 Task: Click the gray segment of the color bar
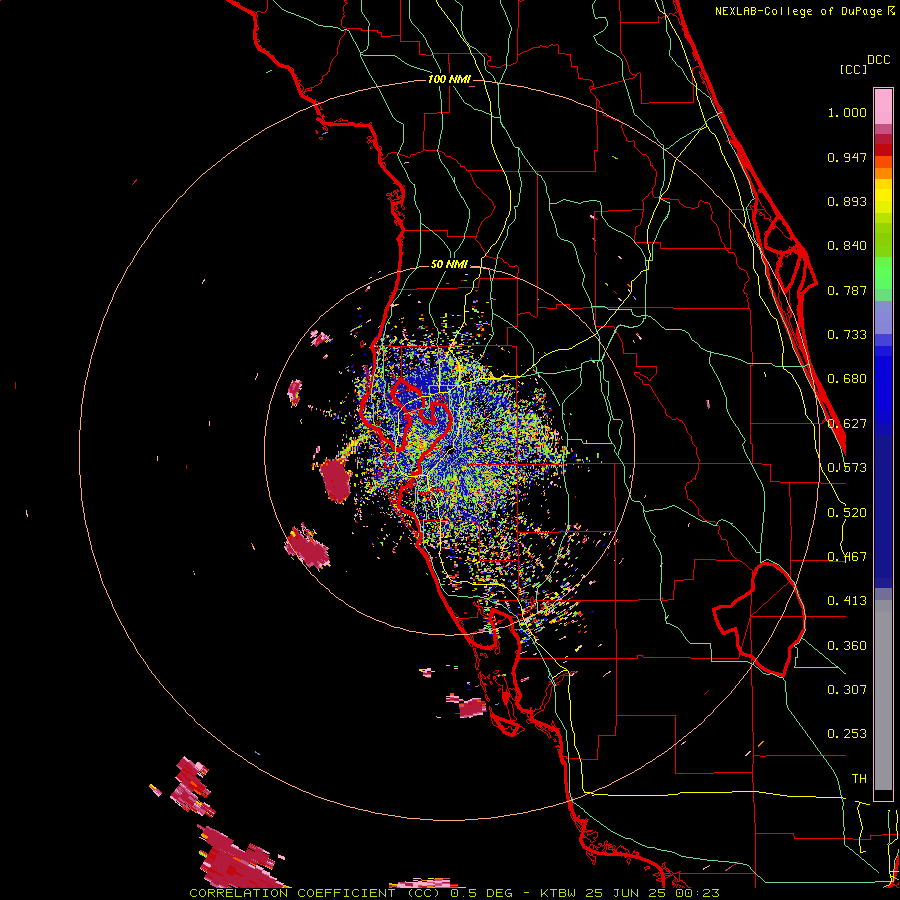tap(883, 695)
